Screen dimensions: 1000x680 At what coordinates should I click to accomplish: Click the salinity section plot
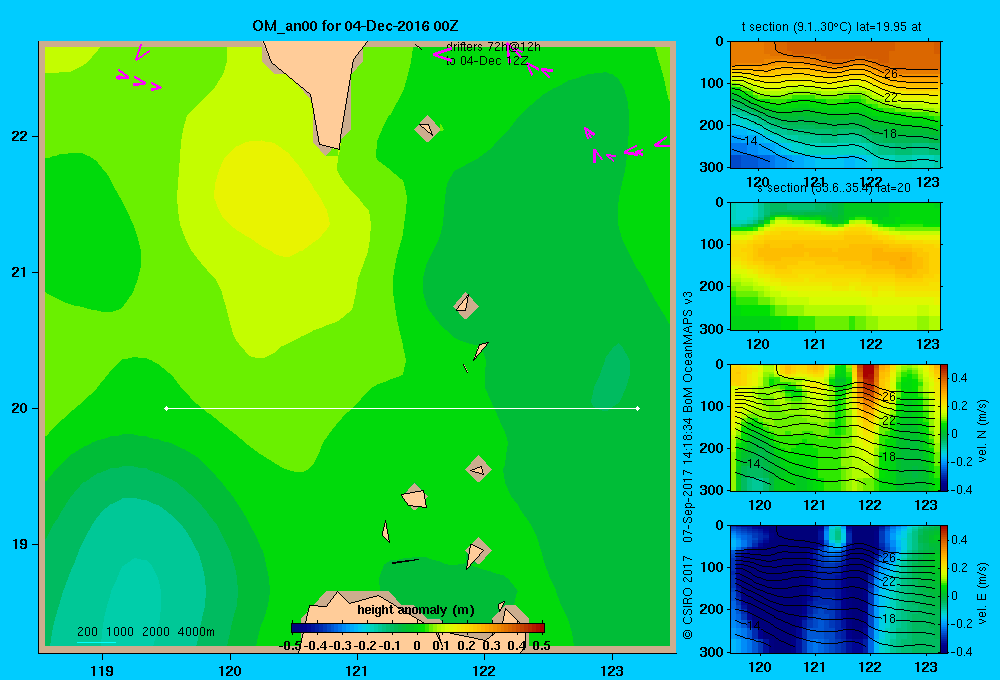pyautogui.click(x=835, y=266)
